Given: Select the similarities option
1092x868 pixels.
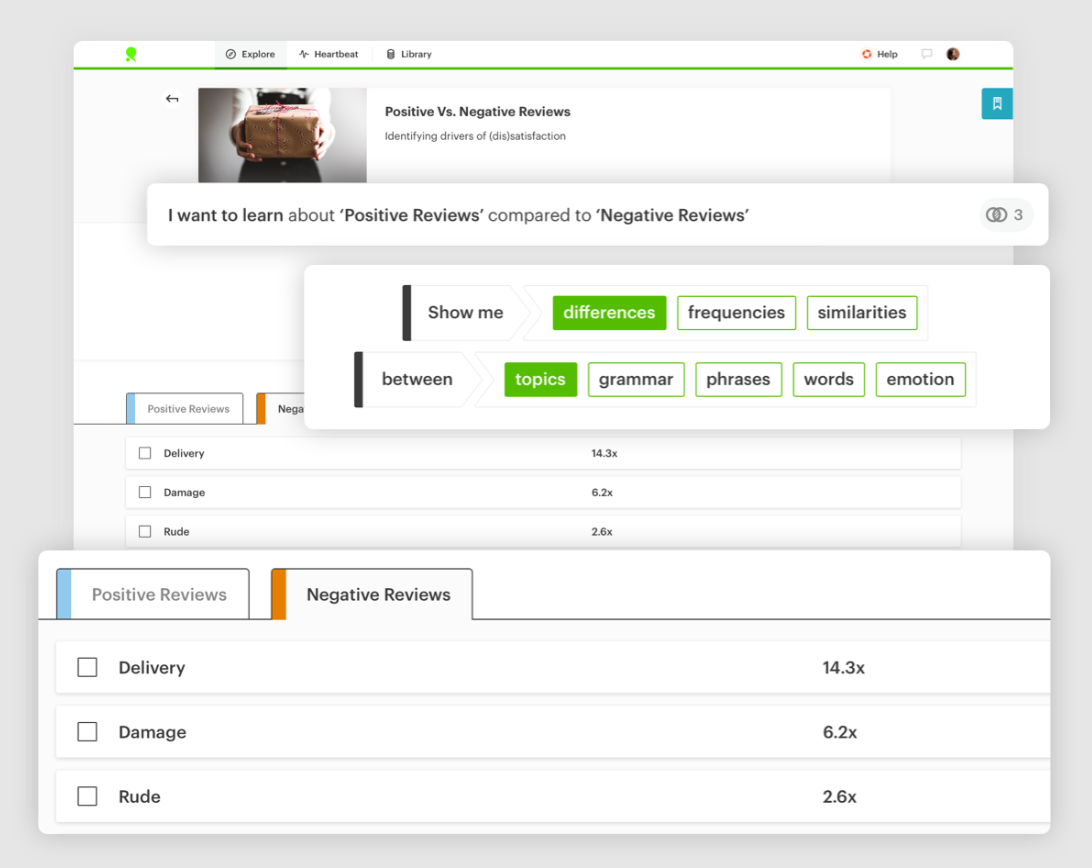Looking at the screenshot, I should pyautogui.click(x=861, y=313).
